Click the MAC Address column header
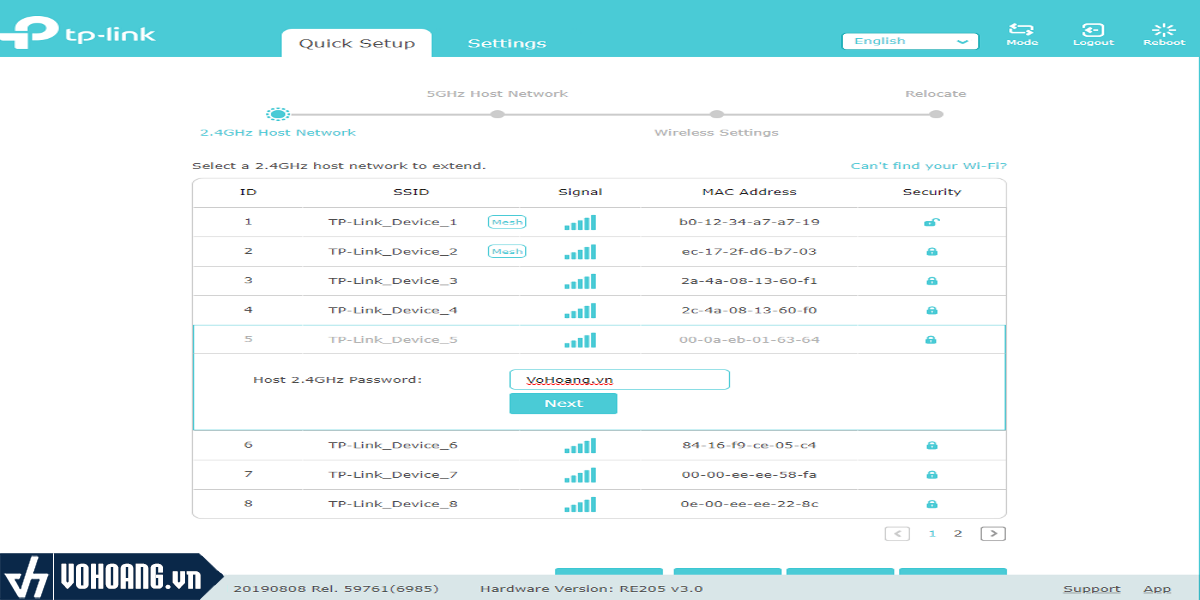 749,192
